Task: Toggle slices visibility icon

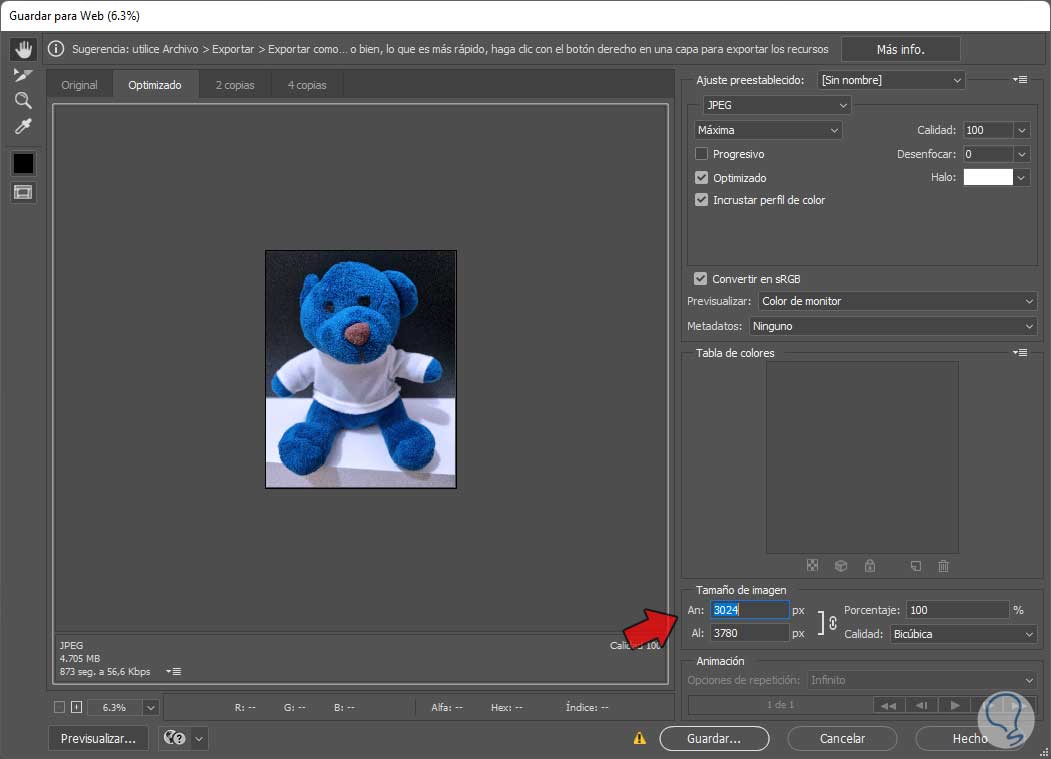Action: click(23, 191)
